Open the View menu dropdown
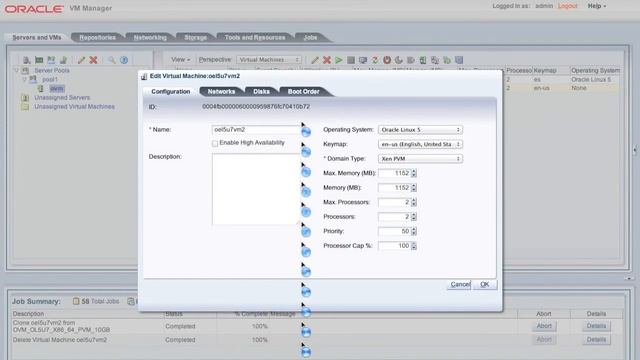The image size is (640, 360). pyautogui.click(x=180, y=60)
